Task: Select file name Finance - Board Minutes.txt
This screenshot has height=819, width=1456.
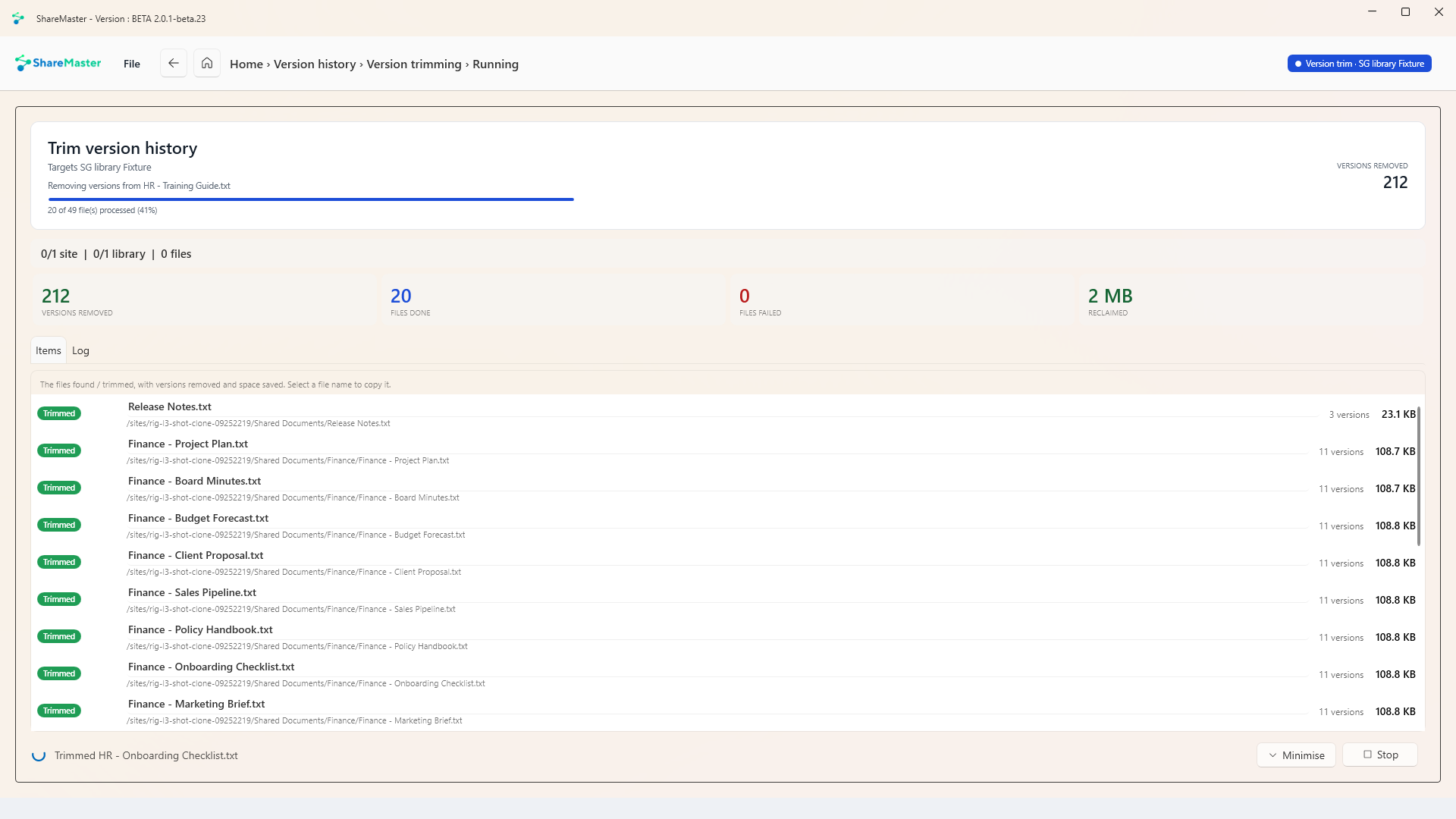Action: pos(194,481)
